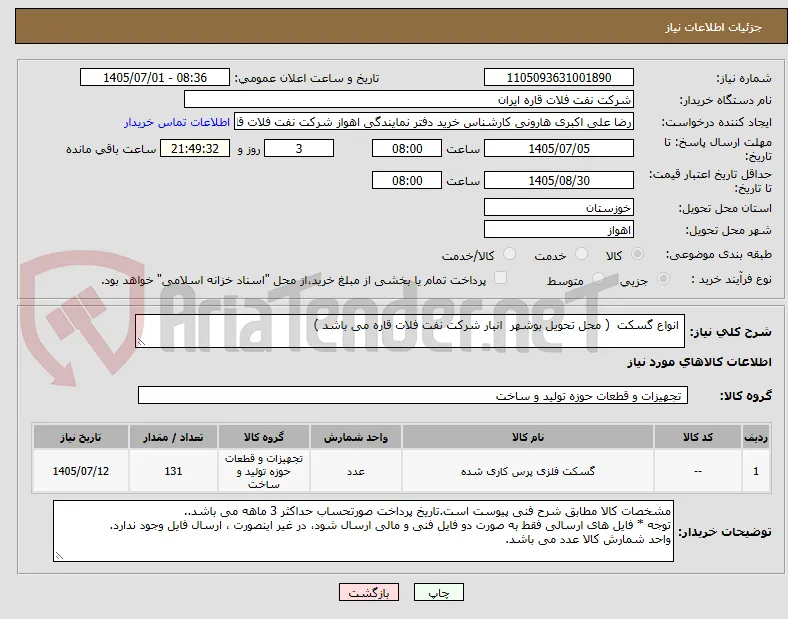Image resolution: width=788 pixels, height=619 pixels.
Task: Select the کالا radio button
Action: [x=637, y=254]
